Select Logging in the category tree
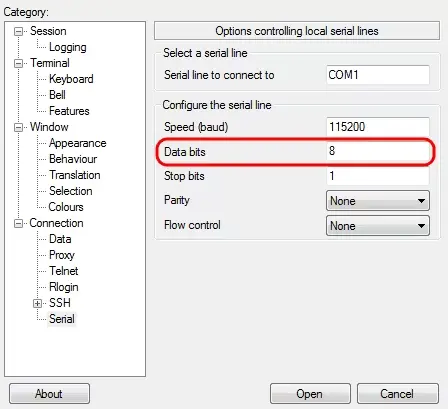 pos(68,47)
